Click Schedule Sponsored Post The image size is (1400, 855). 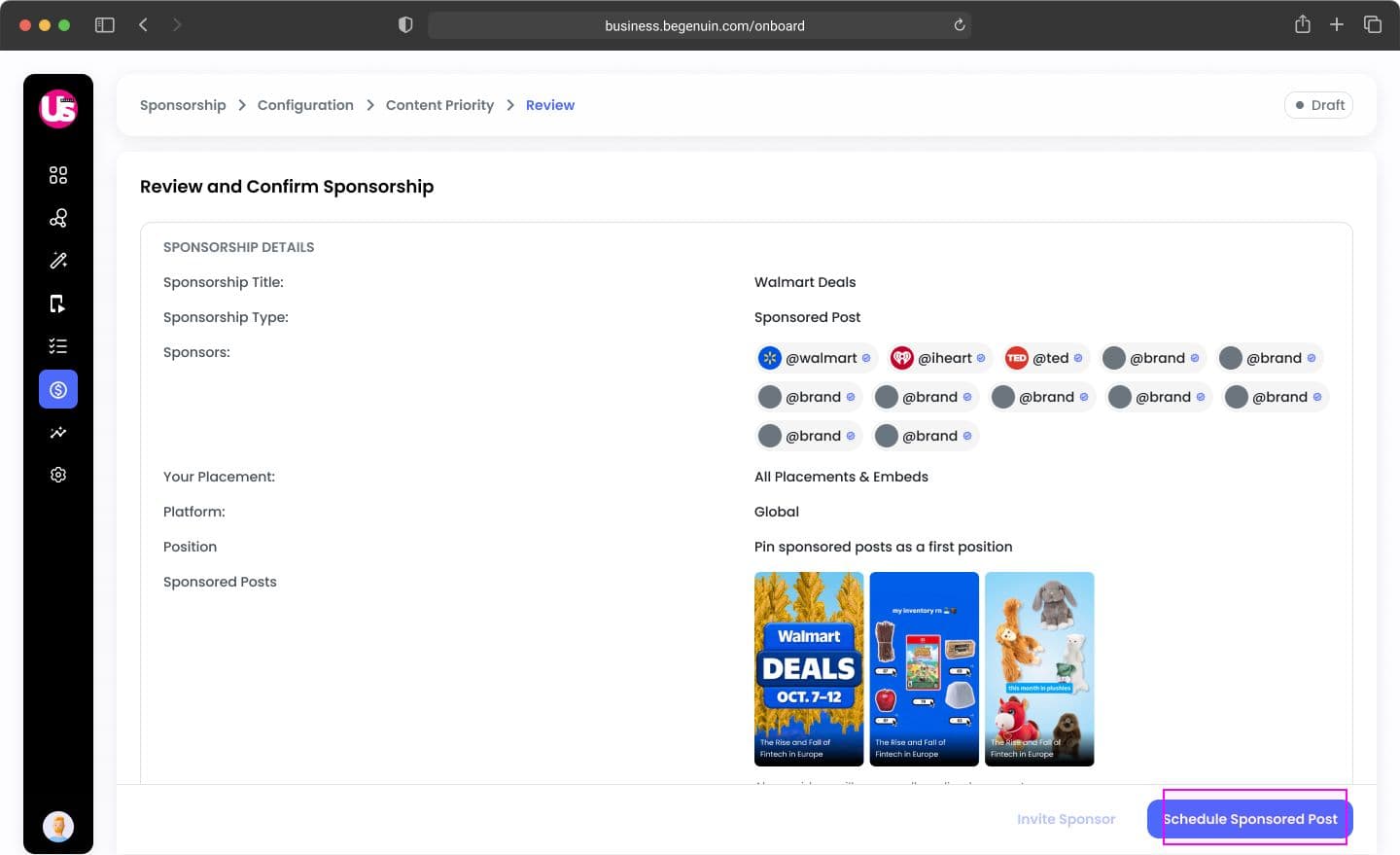pos(1250,819)
